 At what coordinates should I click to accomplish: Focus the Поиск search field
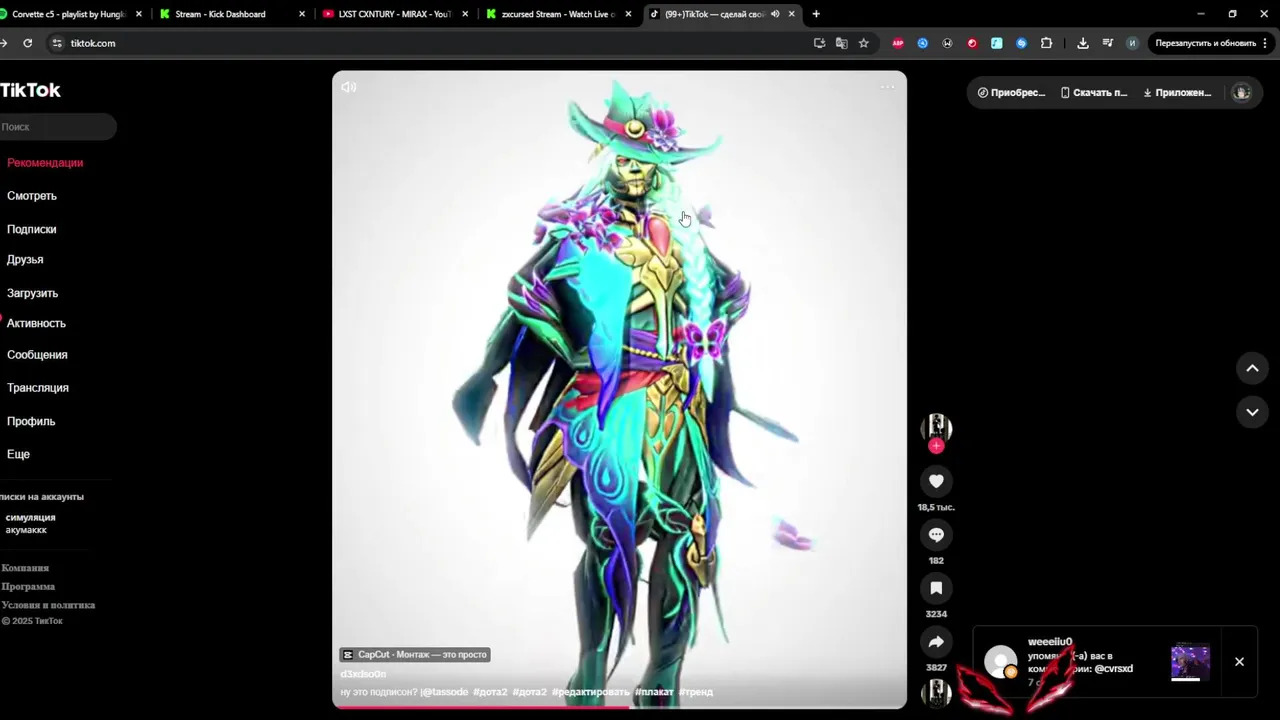(x=57, y=127)
